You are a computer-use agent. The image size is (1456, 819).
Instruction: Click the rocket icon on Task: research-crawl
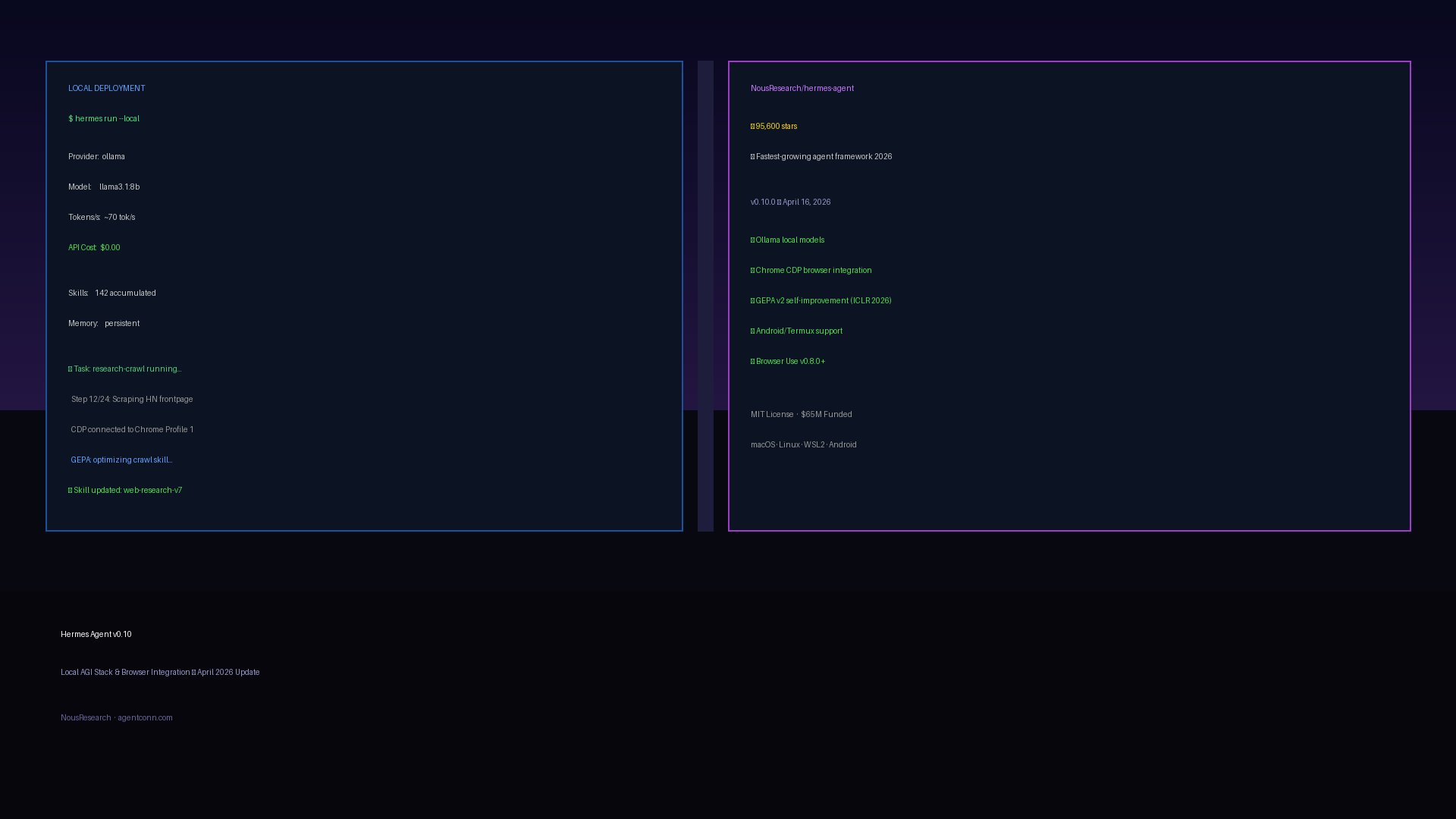pos(70,369)
